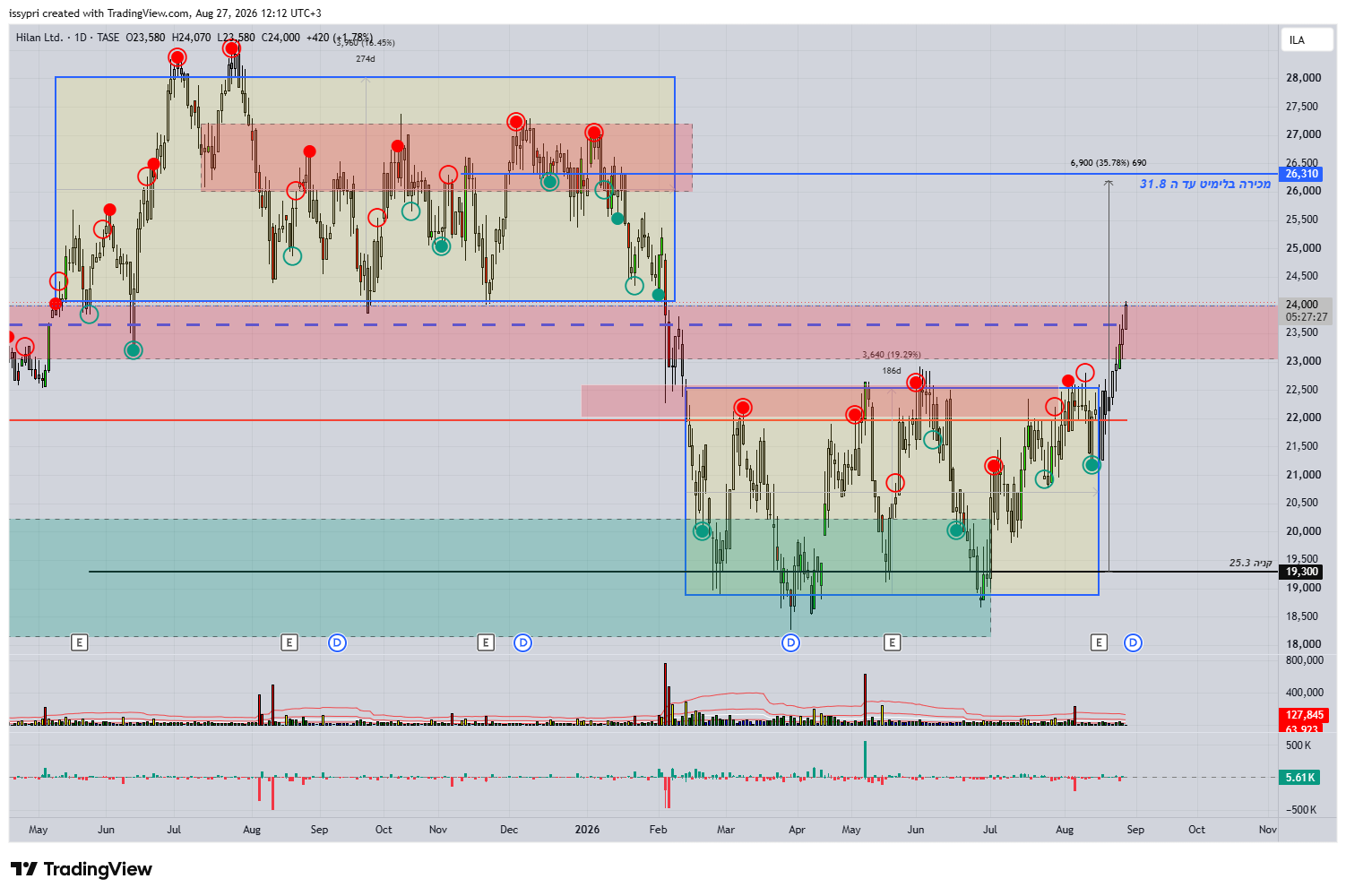
Task: Click the 400,000 volume scale label
Action: click(x=1305, y=693)
